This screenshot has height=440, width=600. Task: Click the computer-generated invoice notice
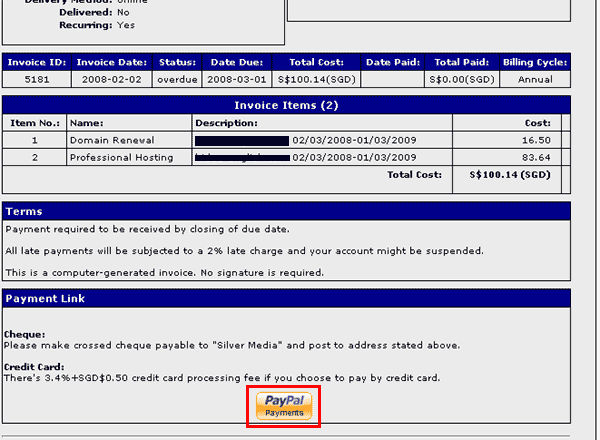(165, 273)
